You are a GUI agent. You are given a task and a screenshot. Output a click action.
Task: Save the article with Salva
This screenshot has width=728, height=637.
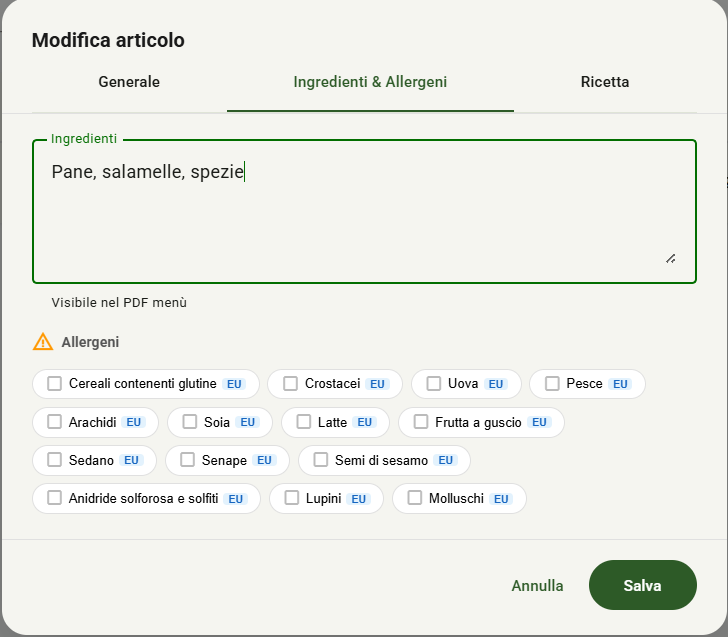point(643,585)
